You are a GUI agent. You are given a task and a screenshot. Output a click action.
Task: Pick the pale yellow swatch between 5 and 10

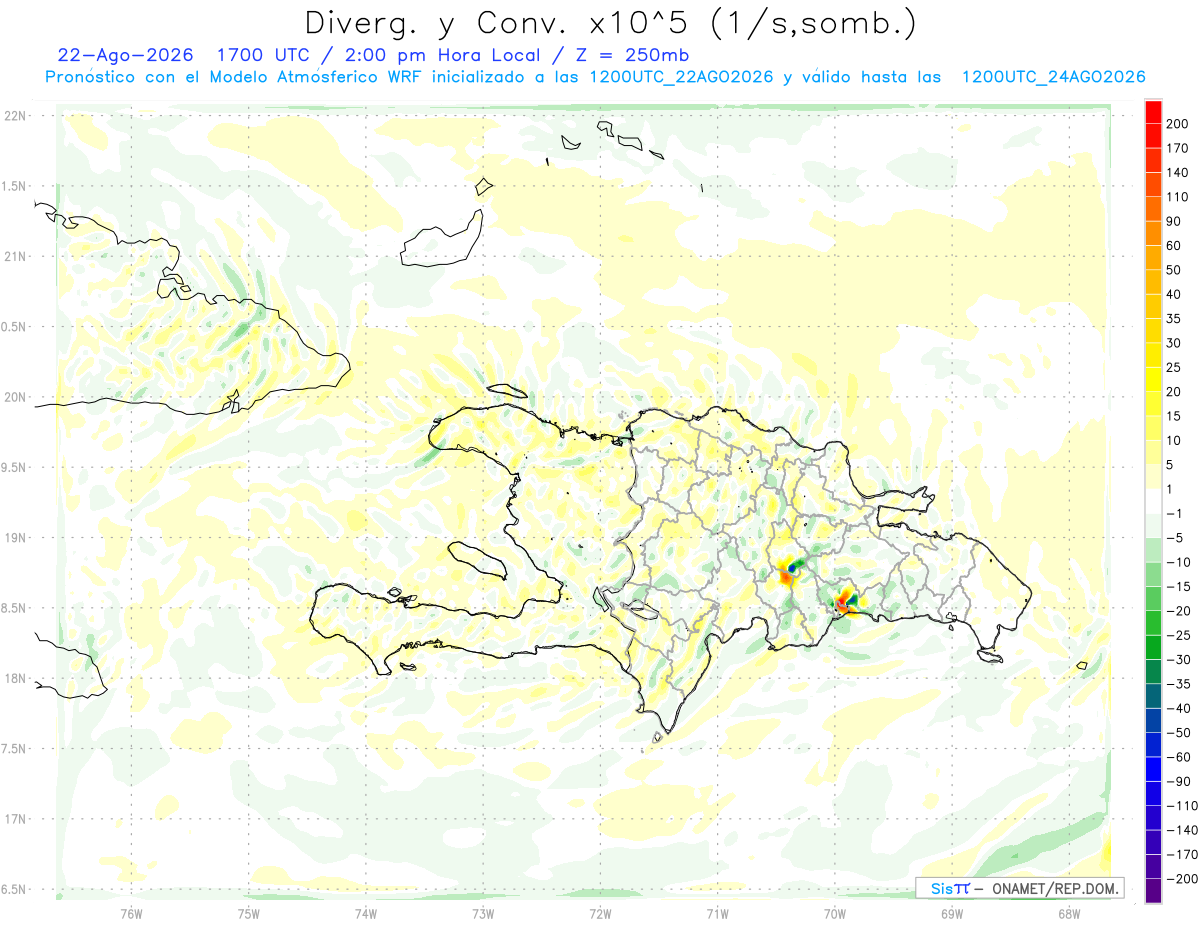pyautogui.click(x=1153, y=452)
